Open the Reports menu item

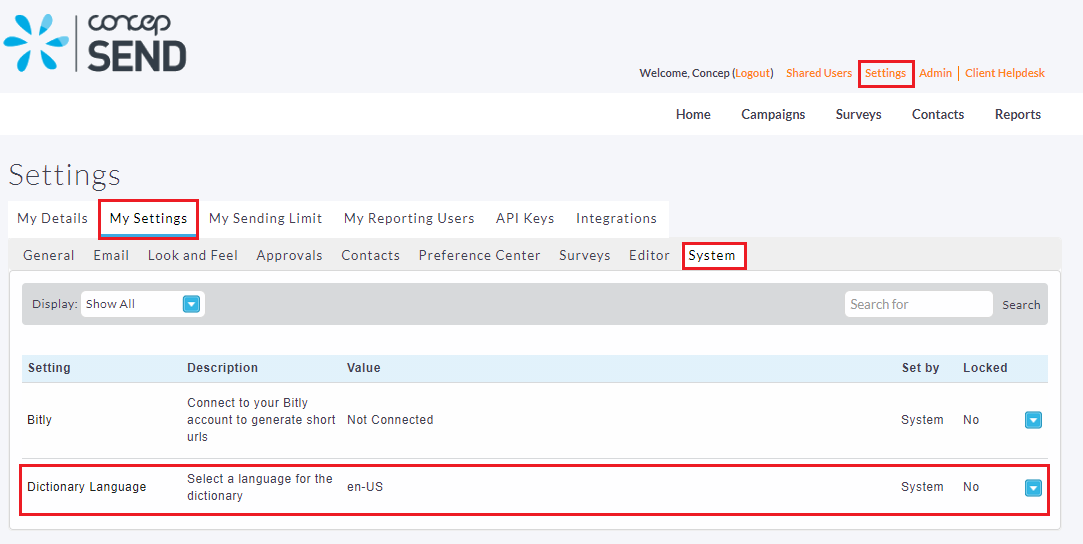tap(1017, 115)
